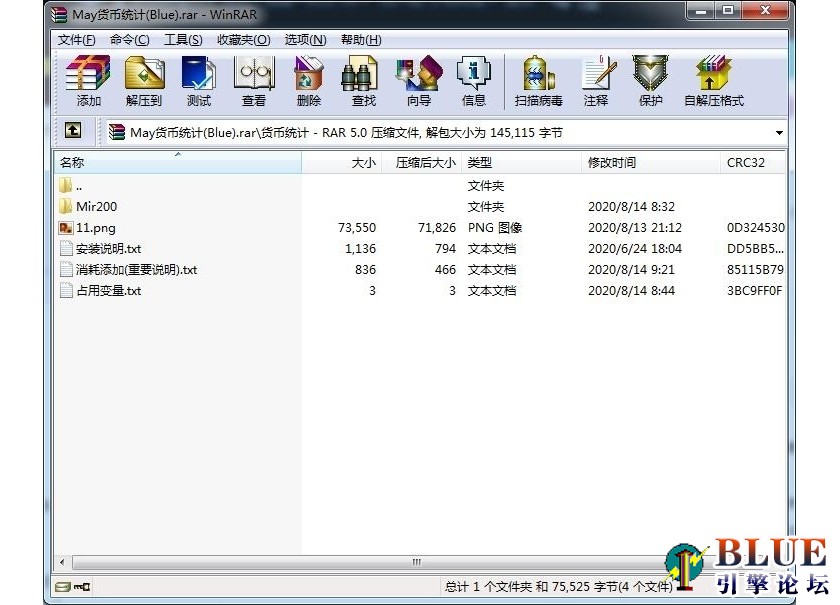Start 扫描病毒 (Virus Scan) tool
This screenshot has width=840, height=605.
(538, 81)
